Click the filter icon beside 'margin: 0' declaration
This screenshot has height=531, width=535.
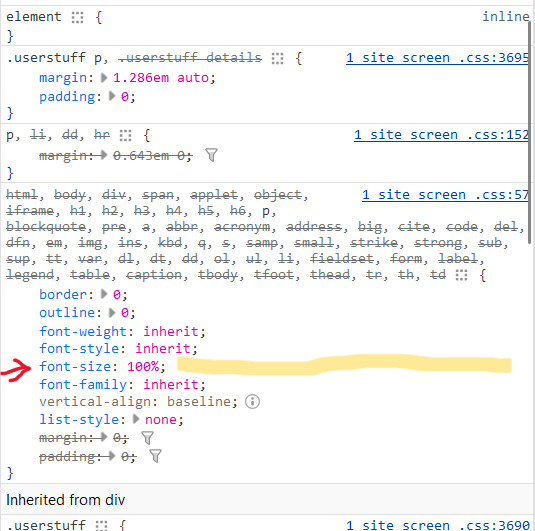(147, 438)
